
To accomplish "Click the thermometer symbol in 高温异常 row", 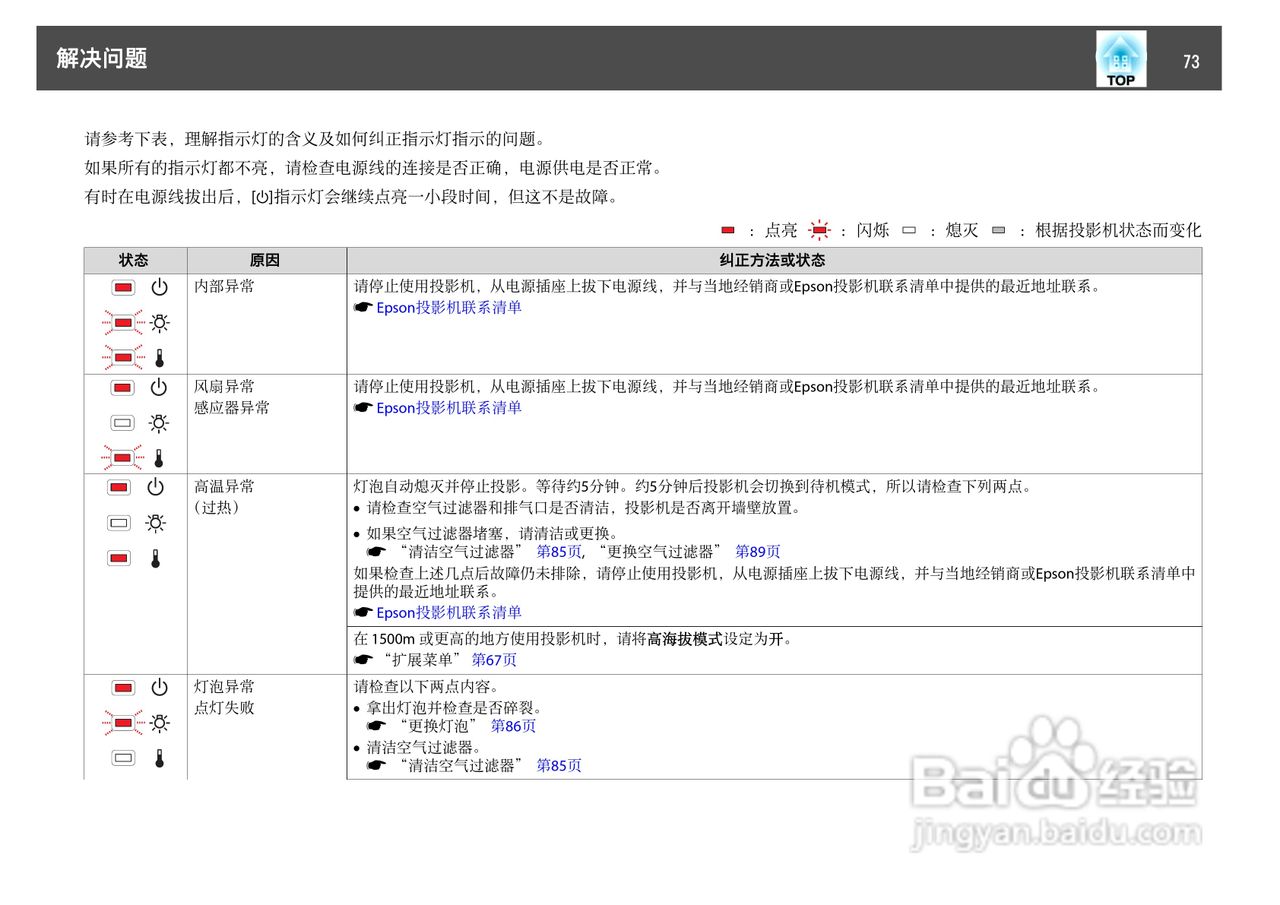I will (155, 558).
